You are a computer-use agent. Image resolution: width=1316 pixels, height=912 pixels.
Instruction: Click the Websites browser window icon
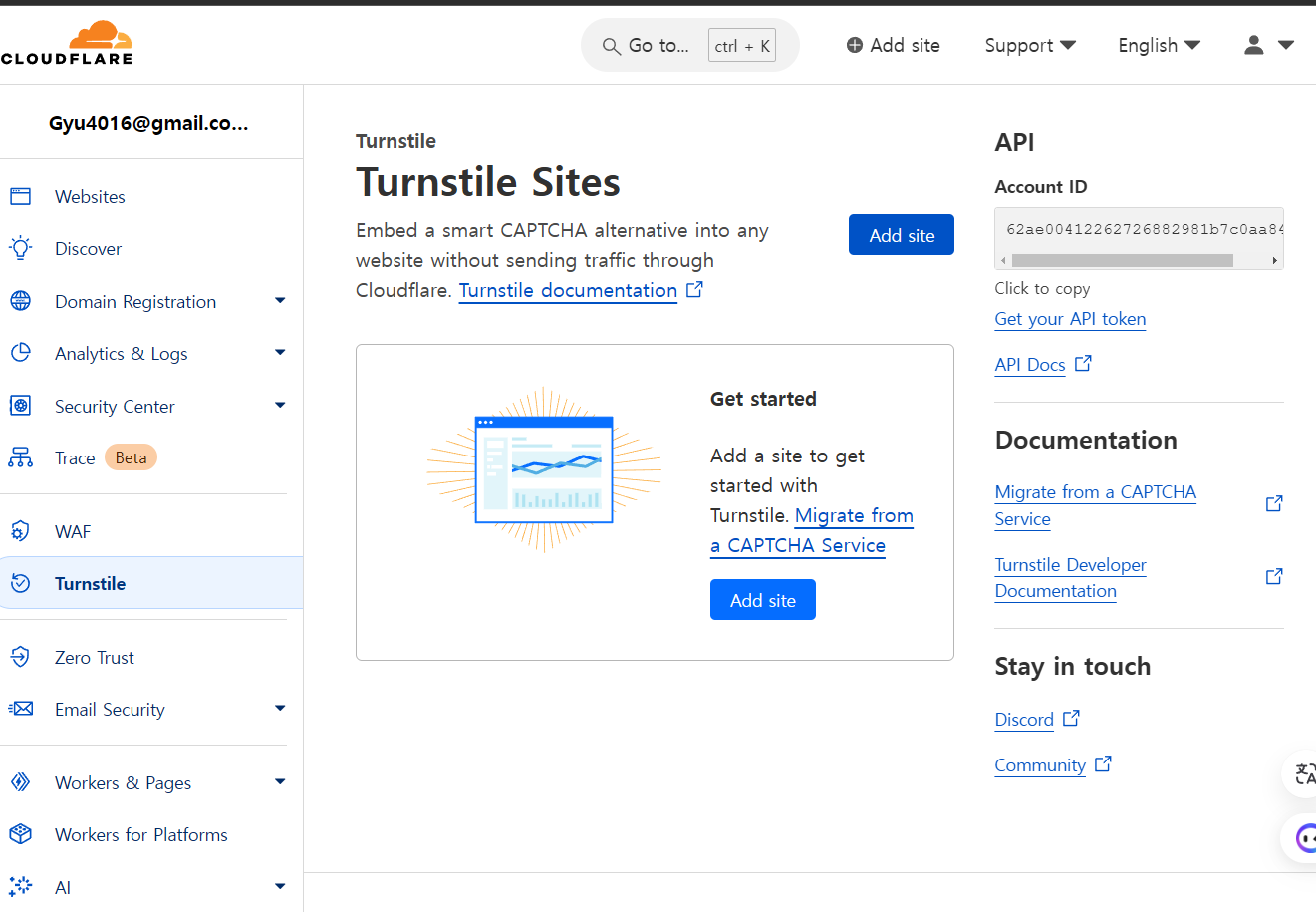click(x=20, y=196)
